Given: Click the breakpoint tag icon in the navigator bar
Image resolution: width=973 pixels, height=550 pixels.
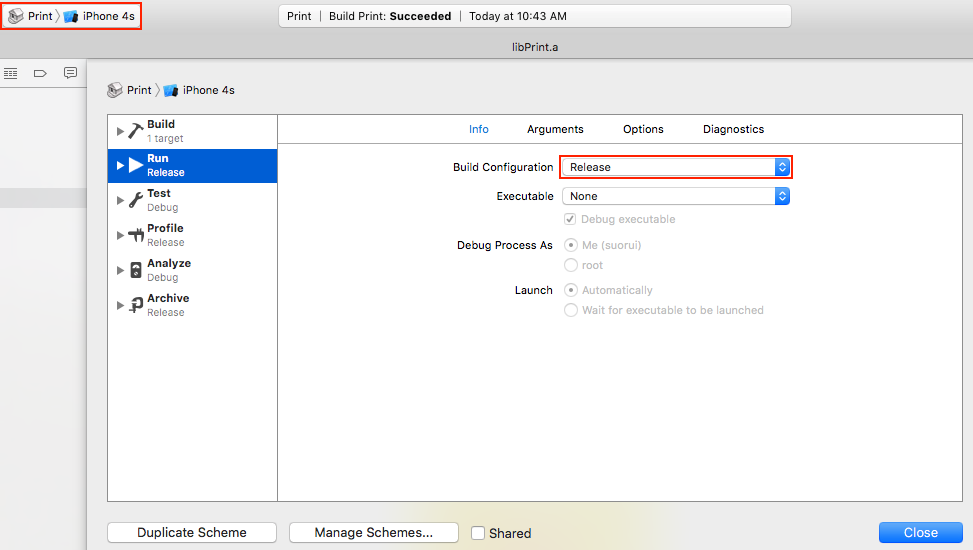Looking at the screenshot, I should pyautogui.click(x=40, y=73).
